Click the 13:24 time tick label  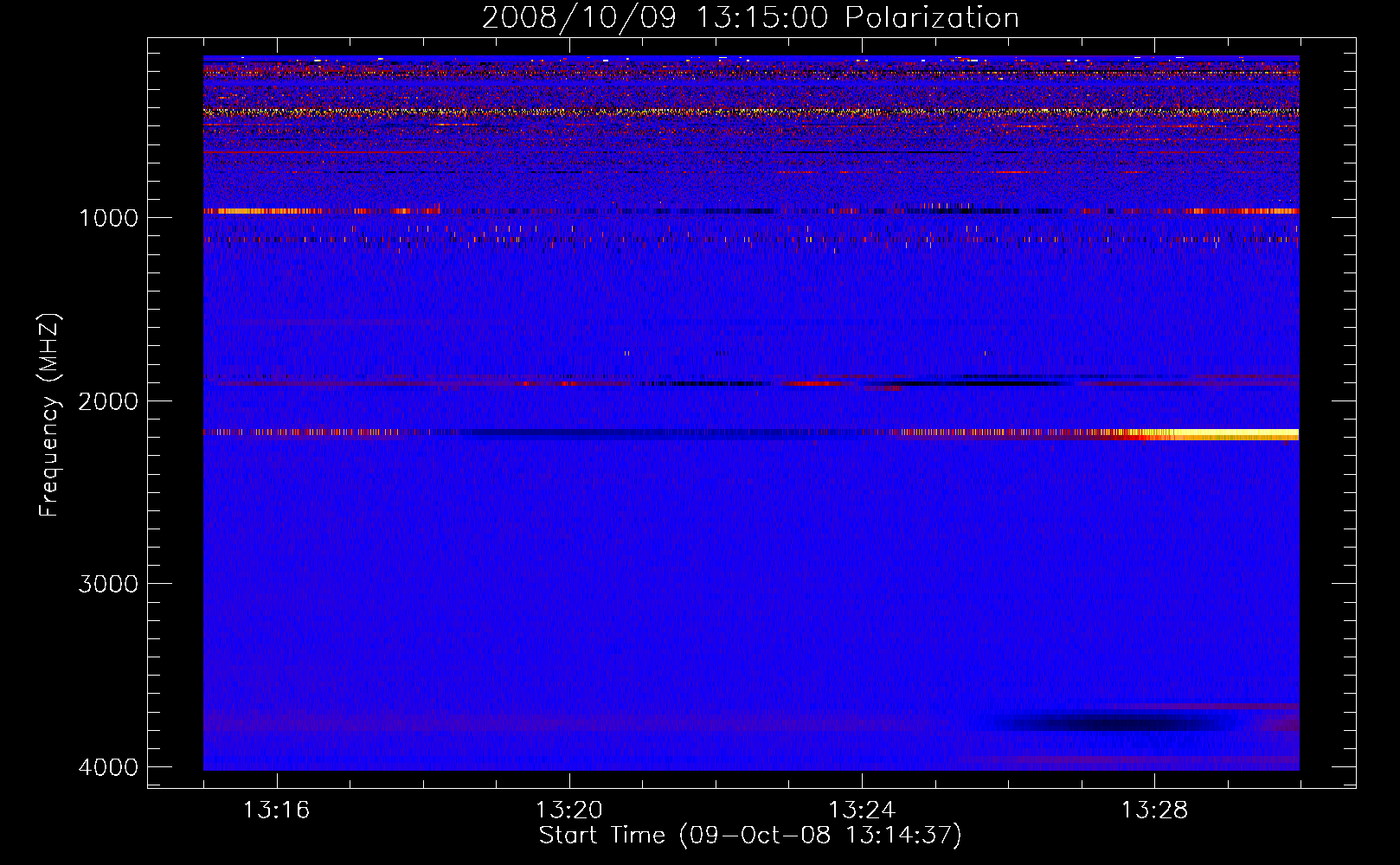click(862, 811)
